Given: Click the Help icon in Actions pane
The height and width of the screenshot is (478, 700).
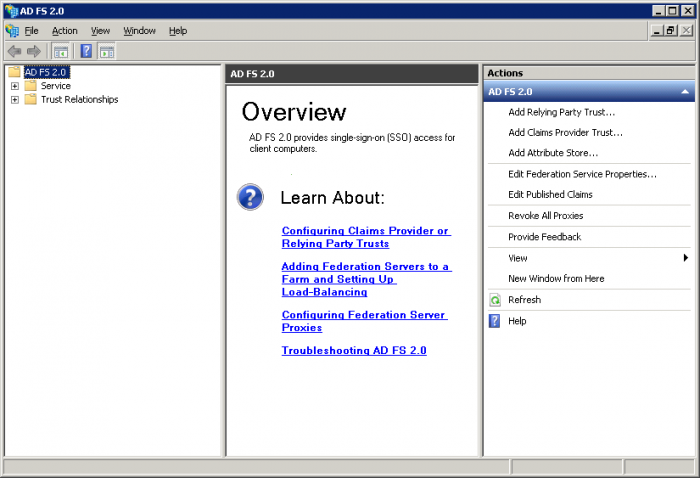Looking at the screenshot, I should [x=494, y=321].
